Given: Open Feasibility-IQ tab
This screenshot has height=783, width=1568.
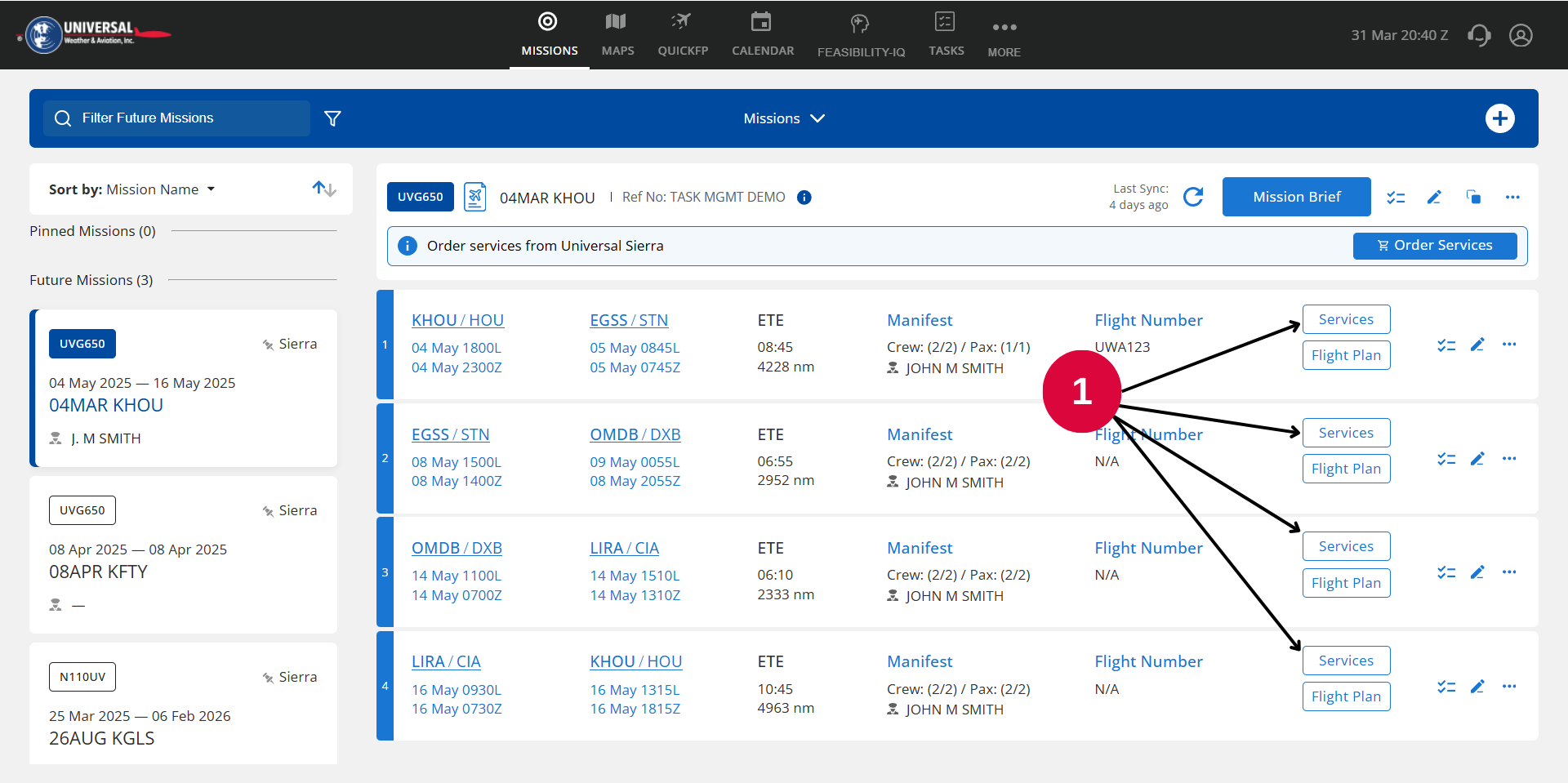Looking at the screenshot, I should pyautogui.click(x=861, y=35).
